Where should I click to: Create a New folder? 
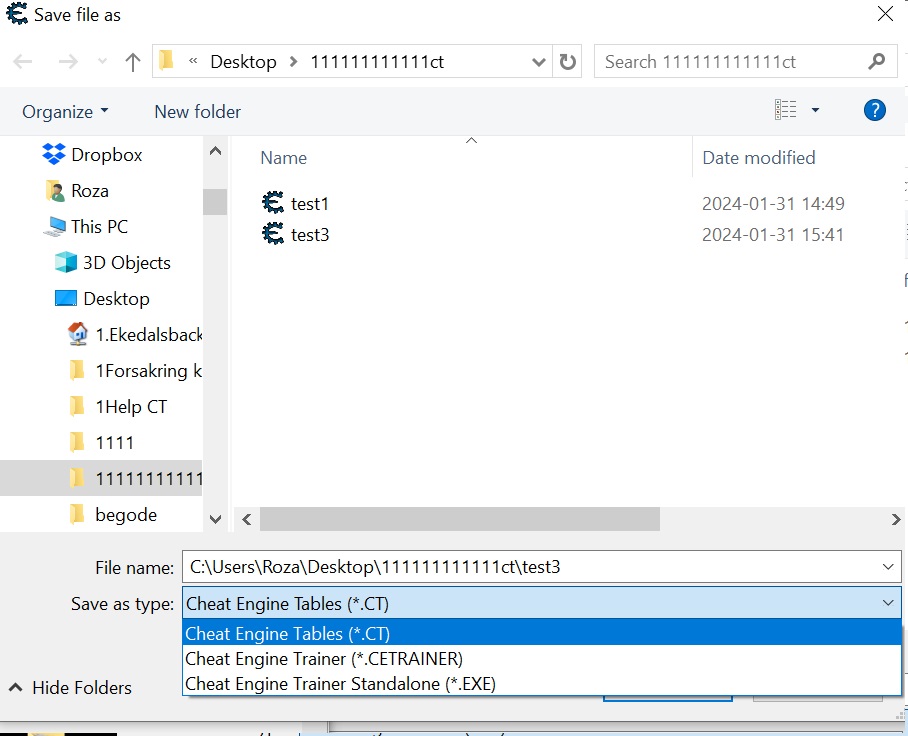point(197,112)
